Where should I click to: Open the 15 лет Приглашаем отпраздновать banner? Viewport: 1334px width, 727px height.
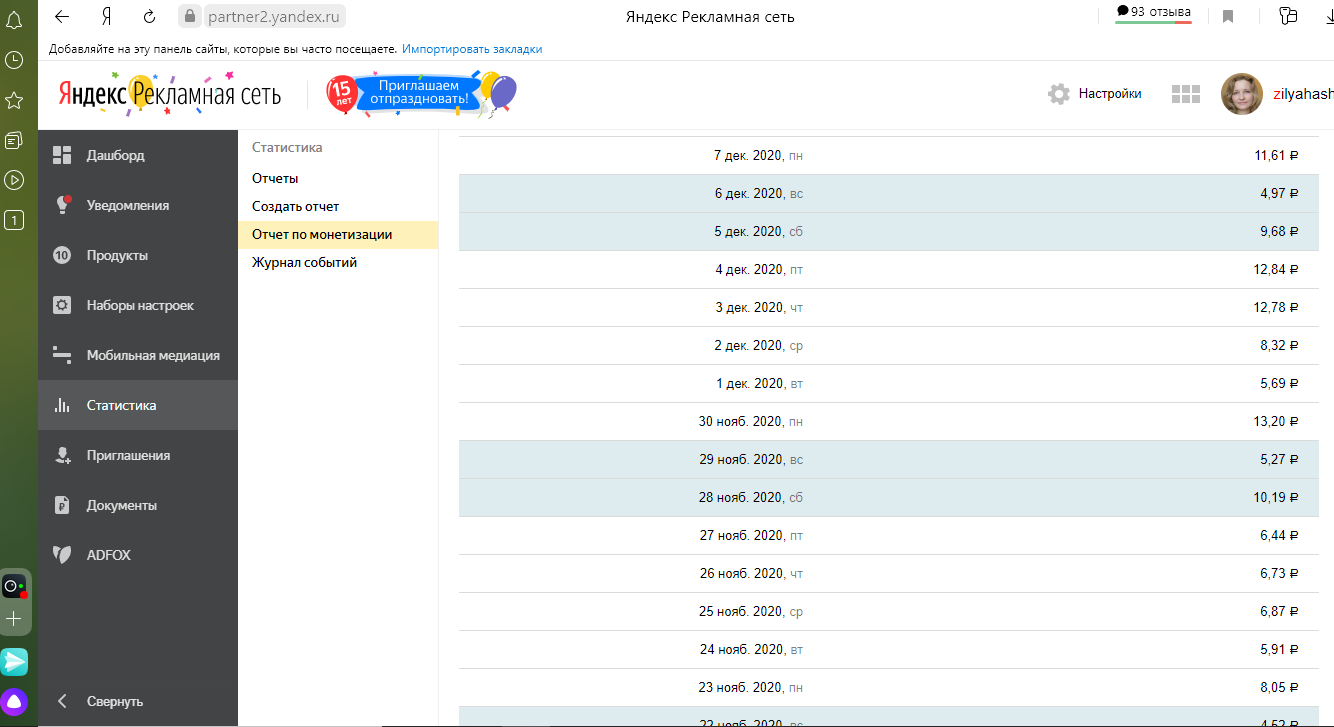coord(421,93)
